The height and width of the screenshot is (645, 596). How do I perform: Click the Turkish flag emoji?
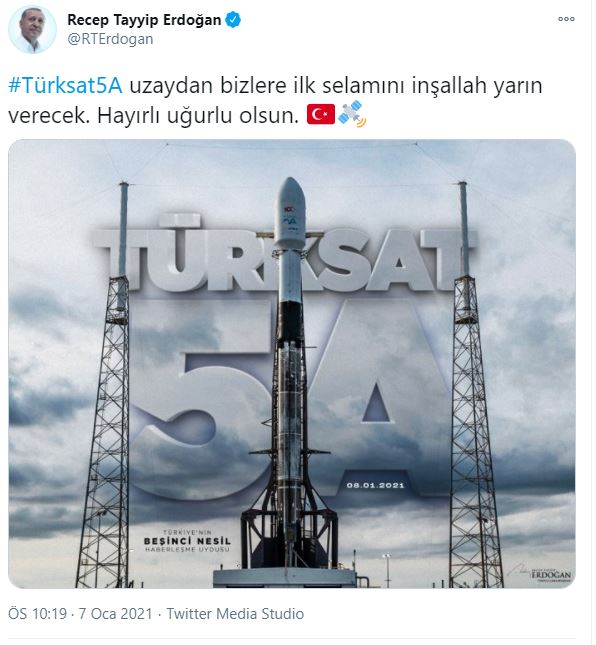click(320, 115)
